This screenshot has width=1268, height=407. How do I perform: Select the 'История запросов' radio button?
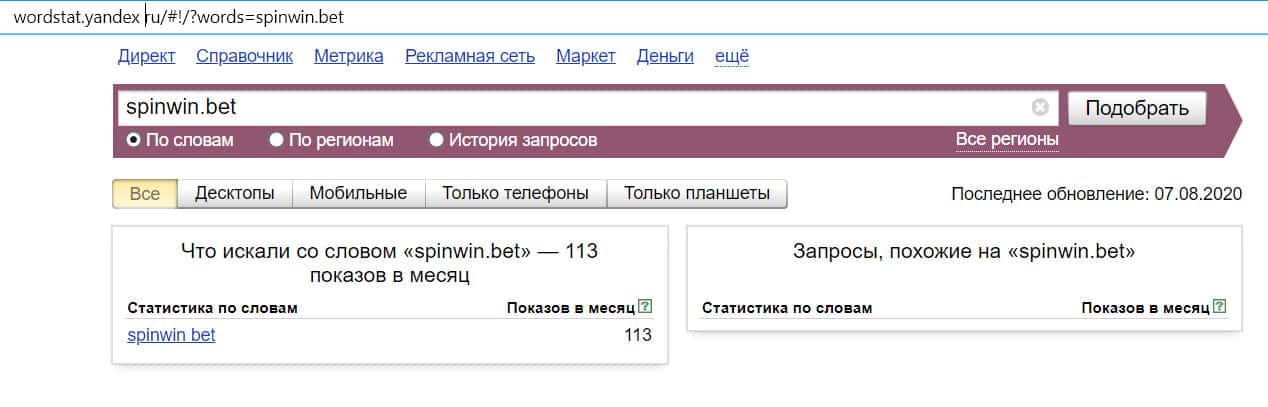[436, 140]
